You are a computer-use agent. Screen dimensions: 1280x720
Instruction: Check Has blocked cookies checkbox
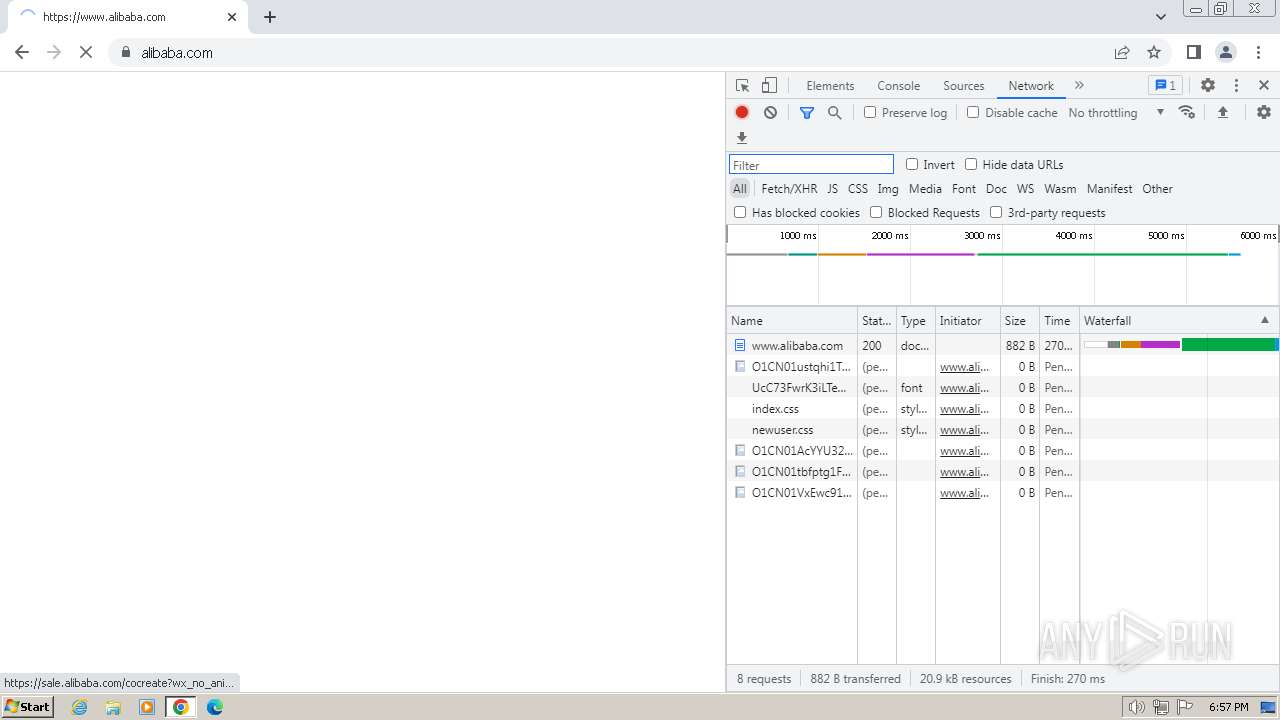pos(740,213)
